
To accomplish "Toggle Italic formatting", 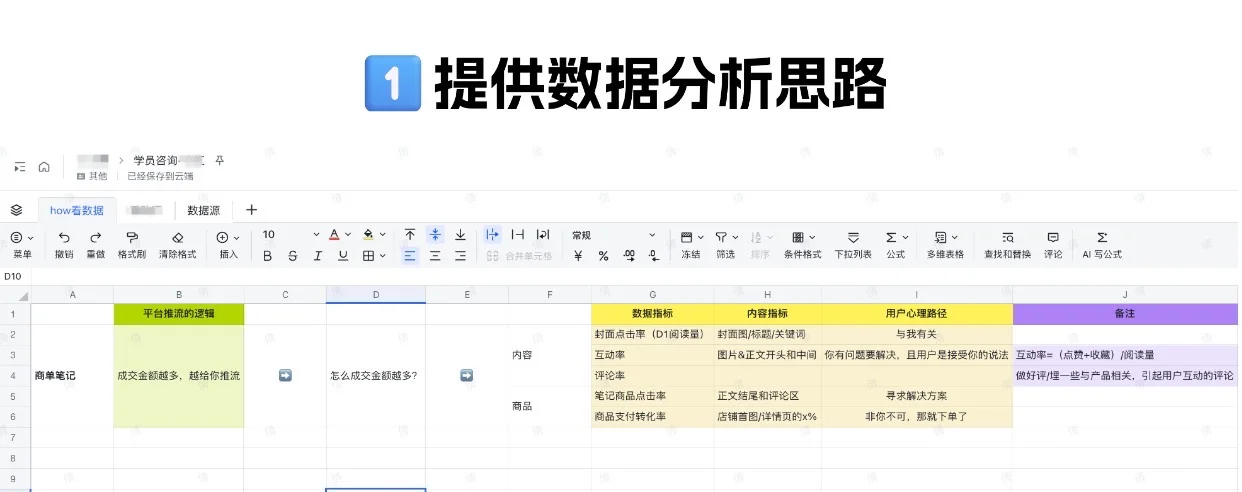I will tap(318, 256).
